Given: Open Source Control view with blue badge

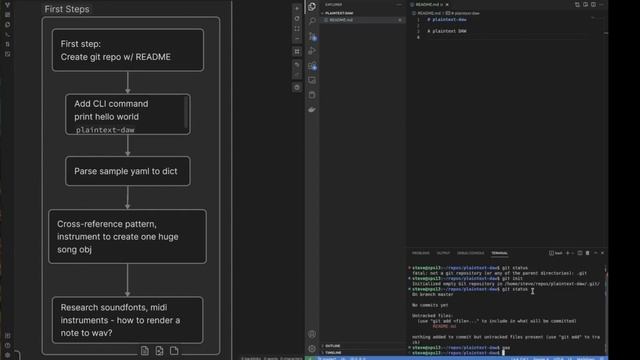Looking at the screenshot, I should (313, 36).
